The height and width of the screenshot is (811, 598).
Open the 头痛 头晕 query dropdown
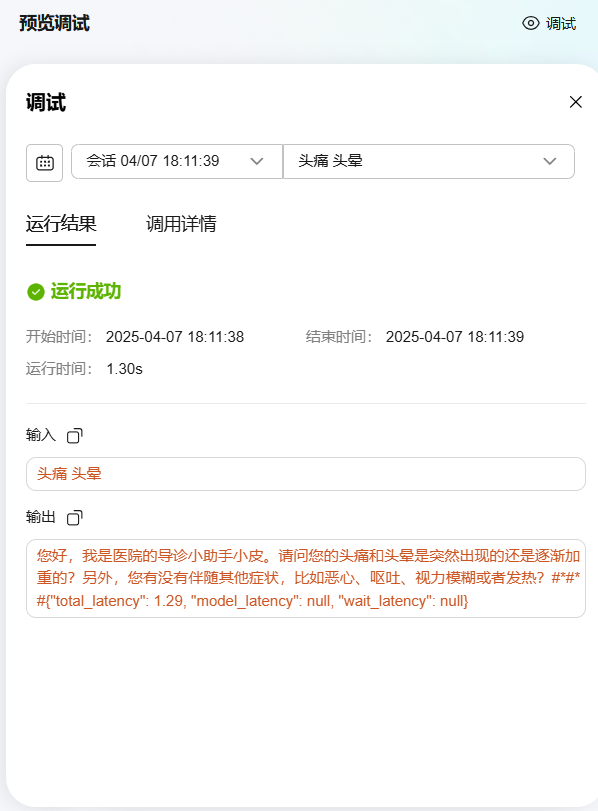click(429, 161)
